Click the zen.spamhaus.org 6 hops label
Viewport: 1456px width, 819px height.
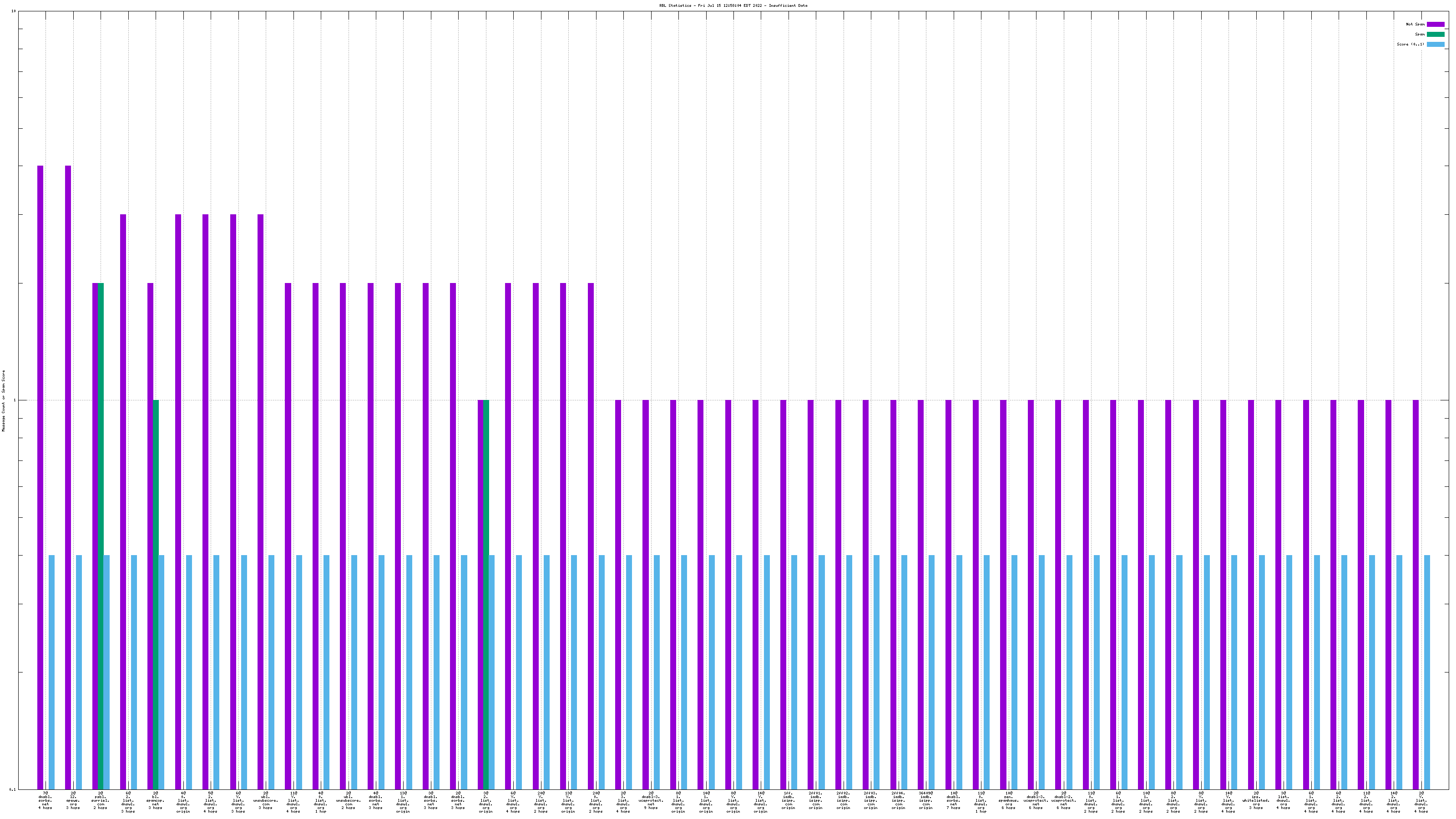1008,800
